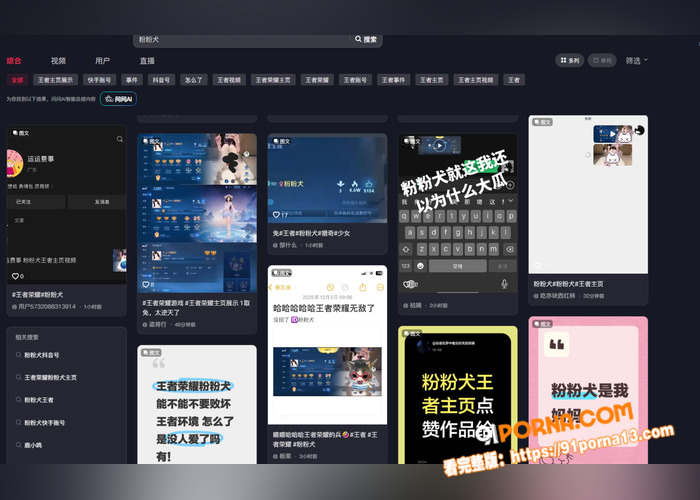The image size is (700, 500).
Task: Open the 视频 tab
Action: 58,61
